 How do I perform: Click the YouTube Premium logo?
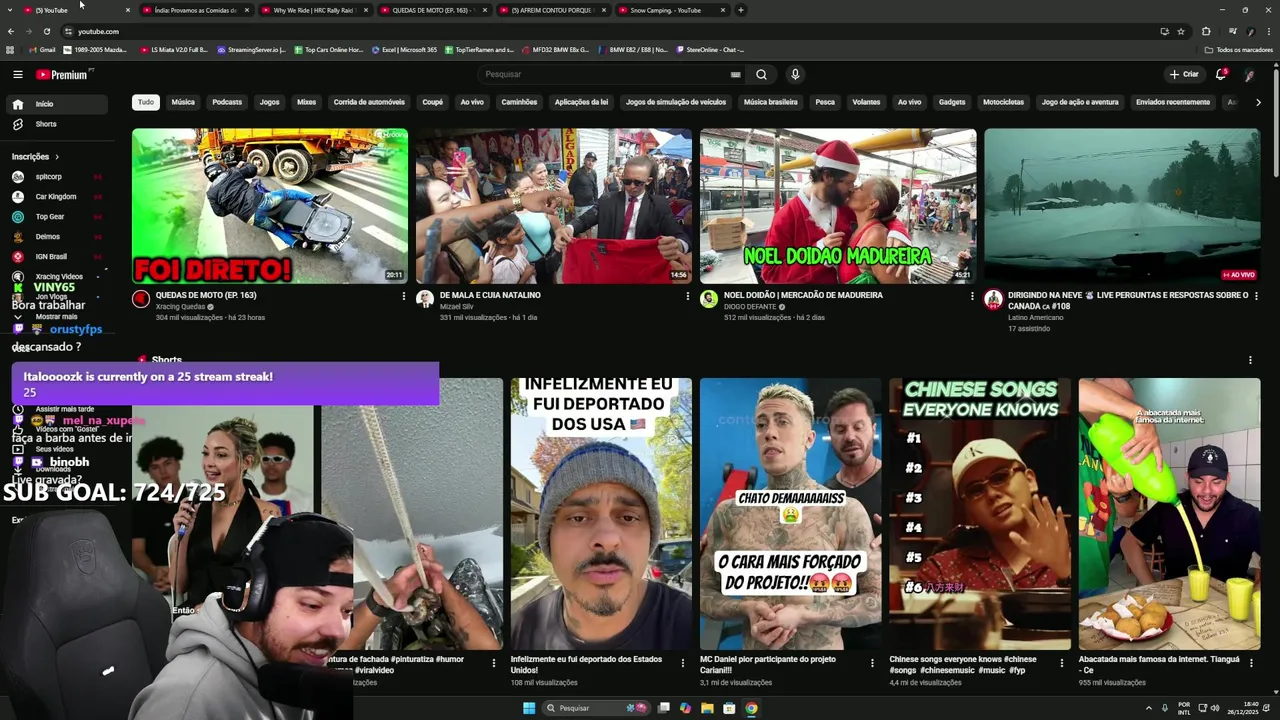[62, 74]
